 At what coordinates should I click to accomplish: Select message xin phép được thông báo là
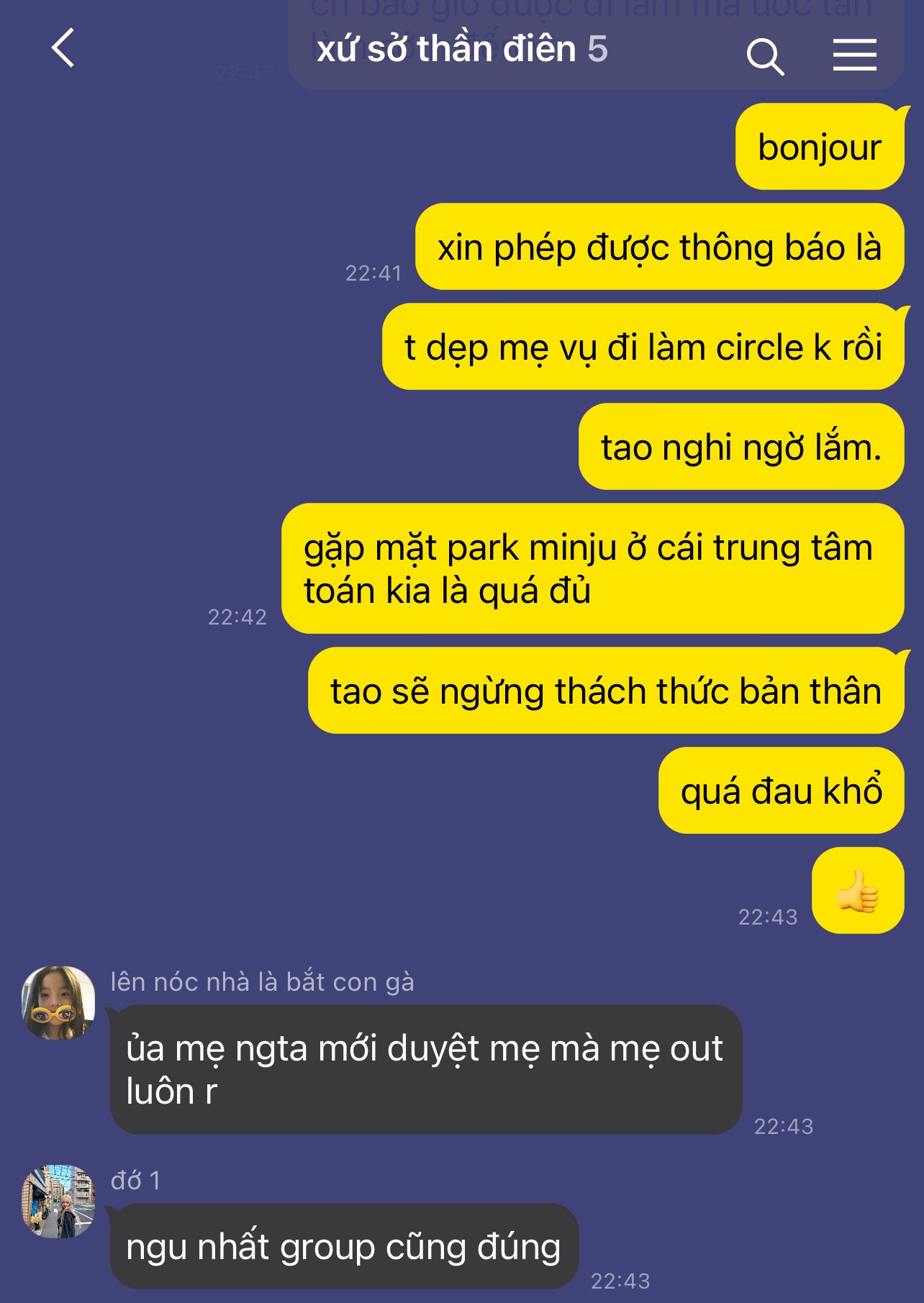660,247
